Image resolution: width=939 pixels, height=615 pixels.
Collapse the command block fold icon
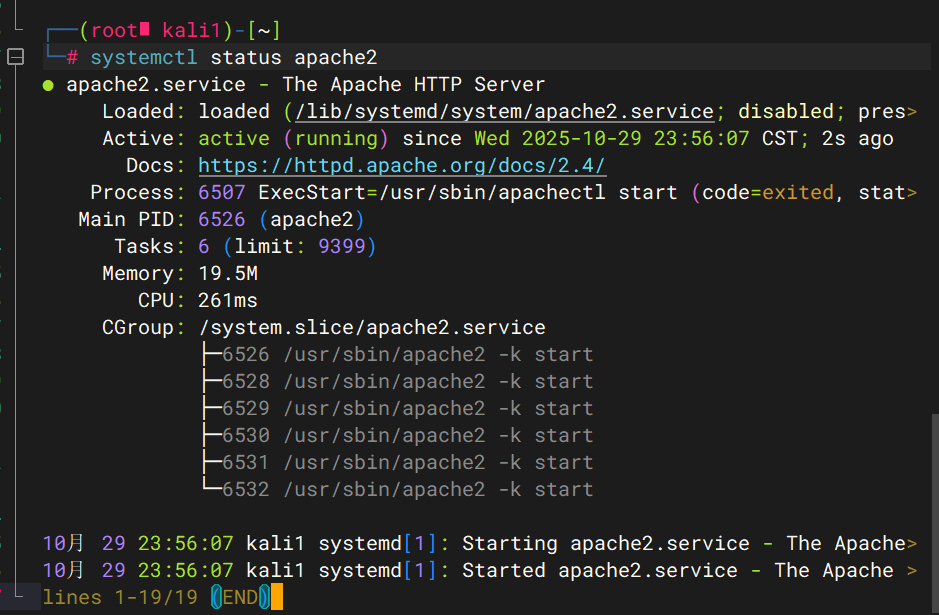[x=15, y=57]
